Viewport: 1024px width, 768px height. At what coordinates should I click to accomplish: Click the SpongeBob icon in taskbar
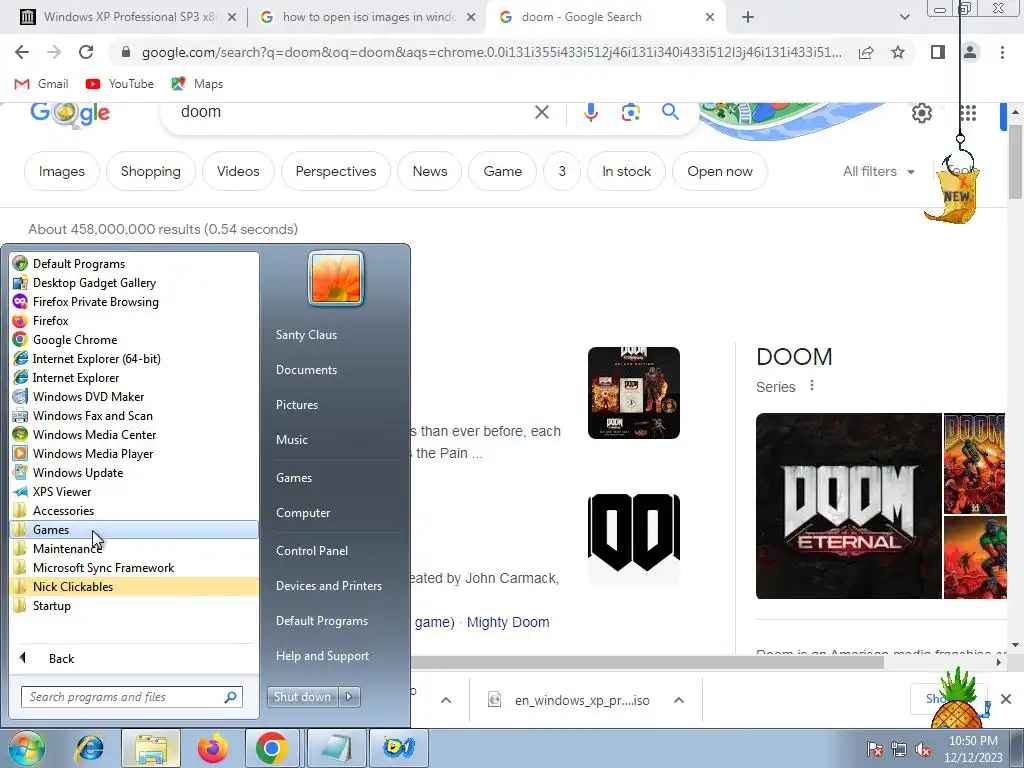click(x=399, y=748)
